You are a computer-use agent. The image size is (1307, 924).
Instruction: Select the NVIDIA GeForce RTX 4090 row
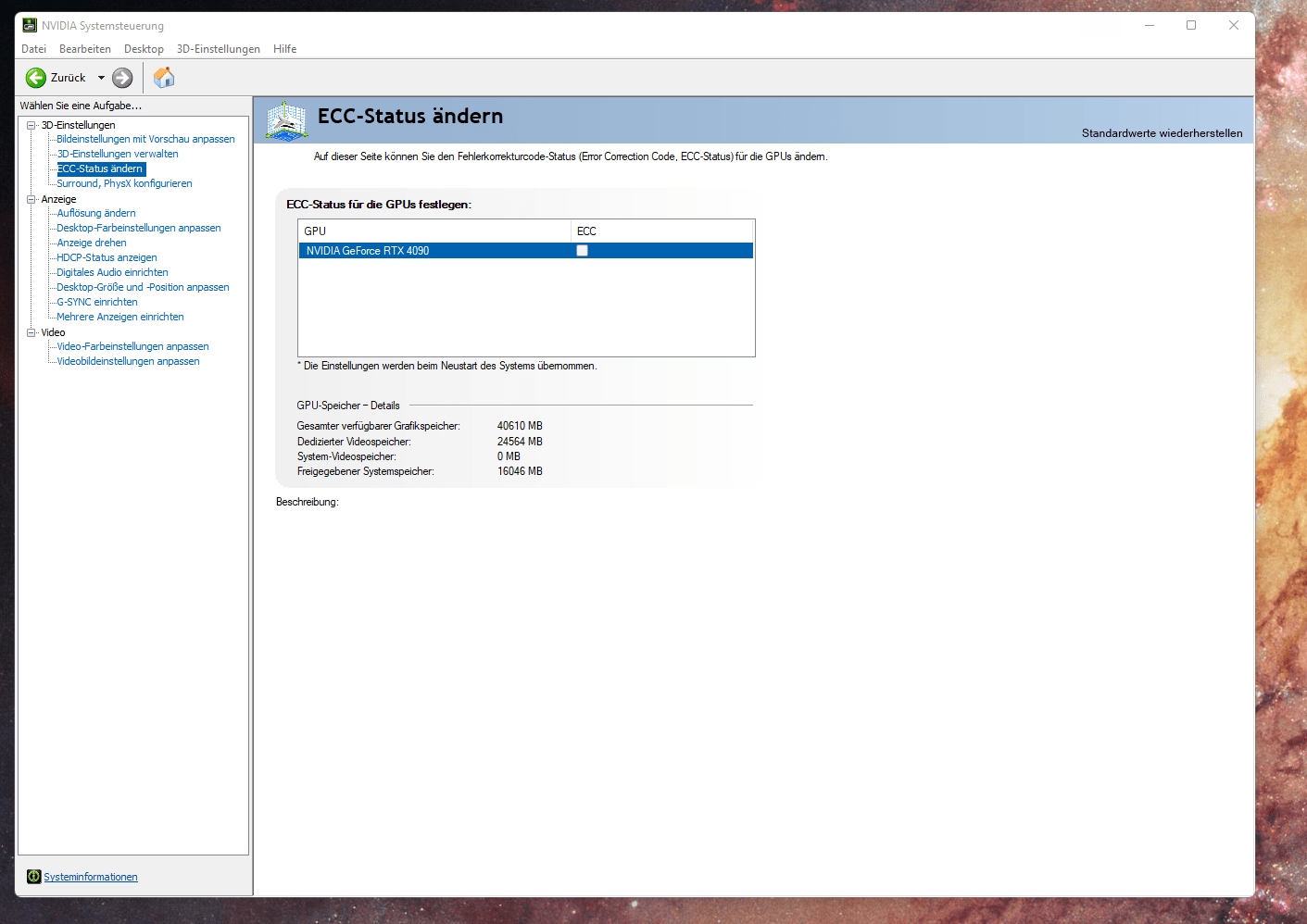tap(526, 251)
